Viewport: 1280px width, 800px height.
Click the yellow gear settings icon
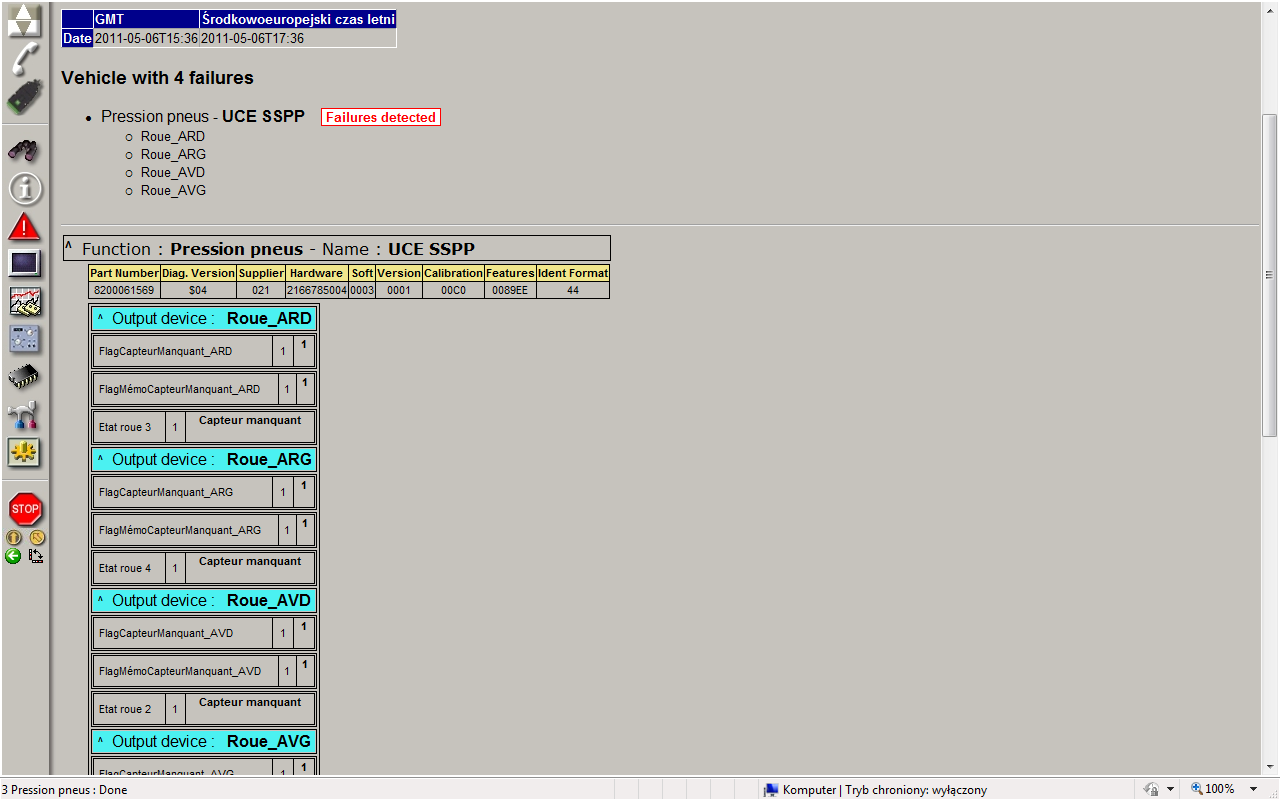[x=24, y=452]
